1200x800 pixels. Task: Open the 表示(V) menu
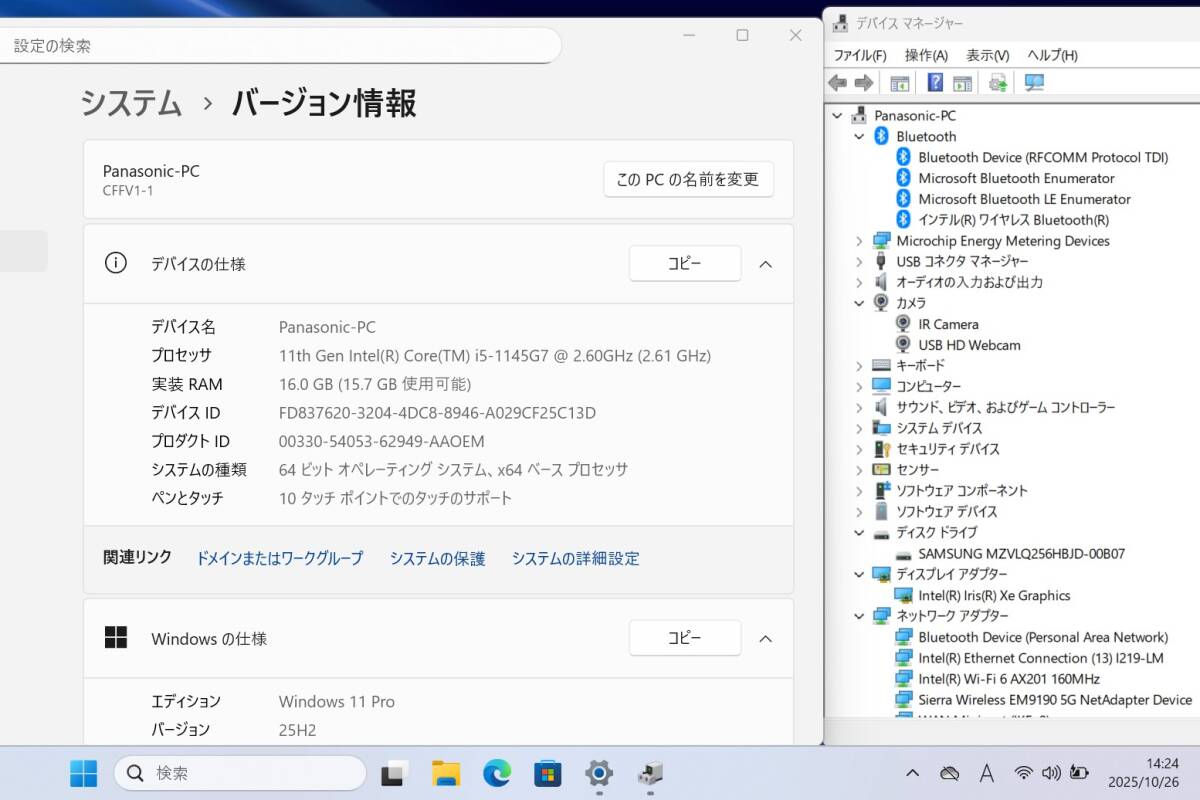pos(987,55)
